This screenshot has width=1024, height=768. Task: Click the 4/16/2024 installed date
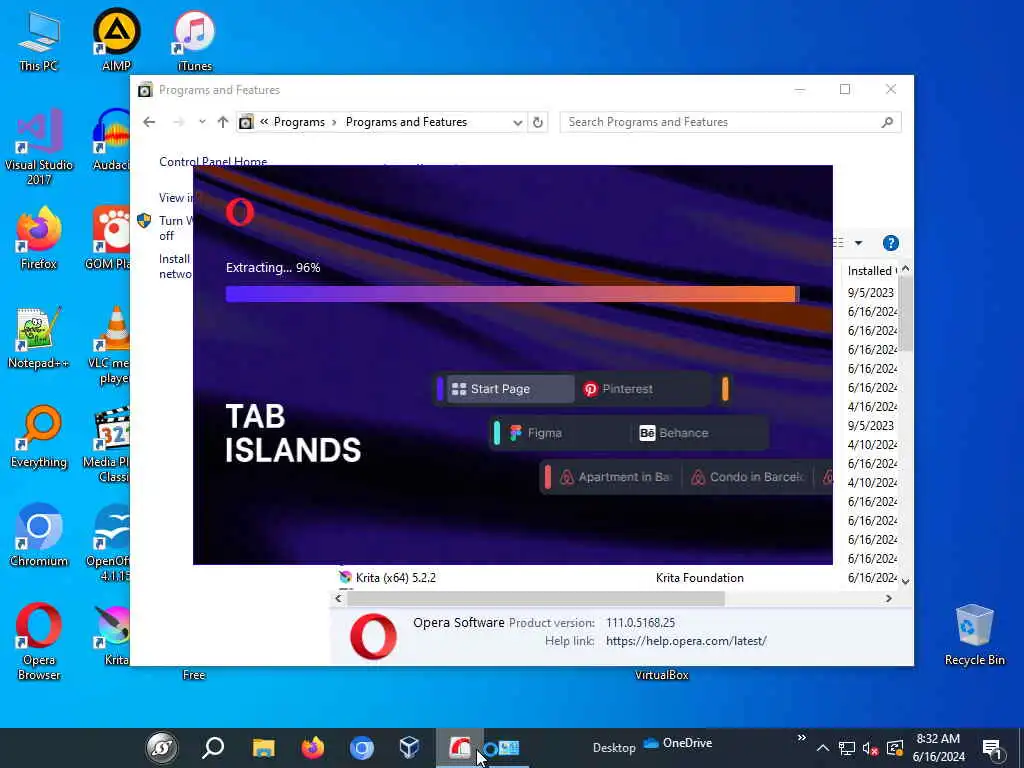[x=872, y=407]
